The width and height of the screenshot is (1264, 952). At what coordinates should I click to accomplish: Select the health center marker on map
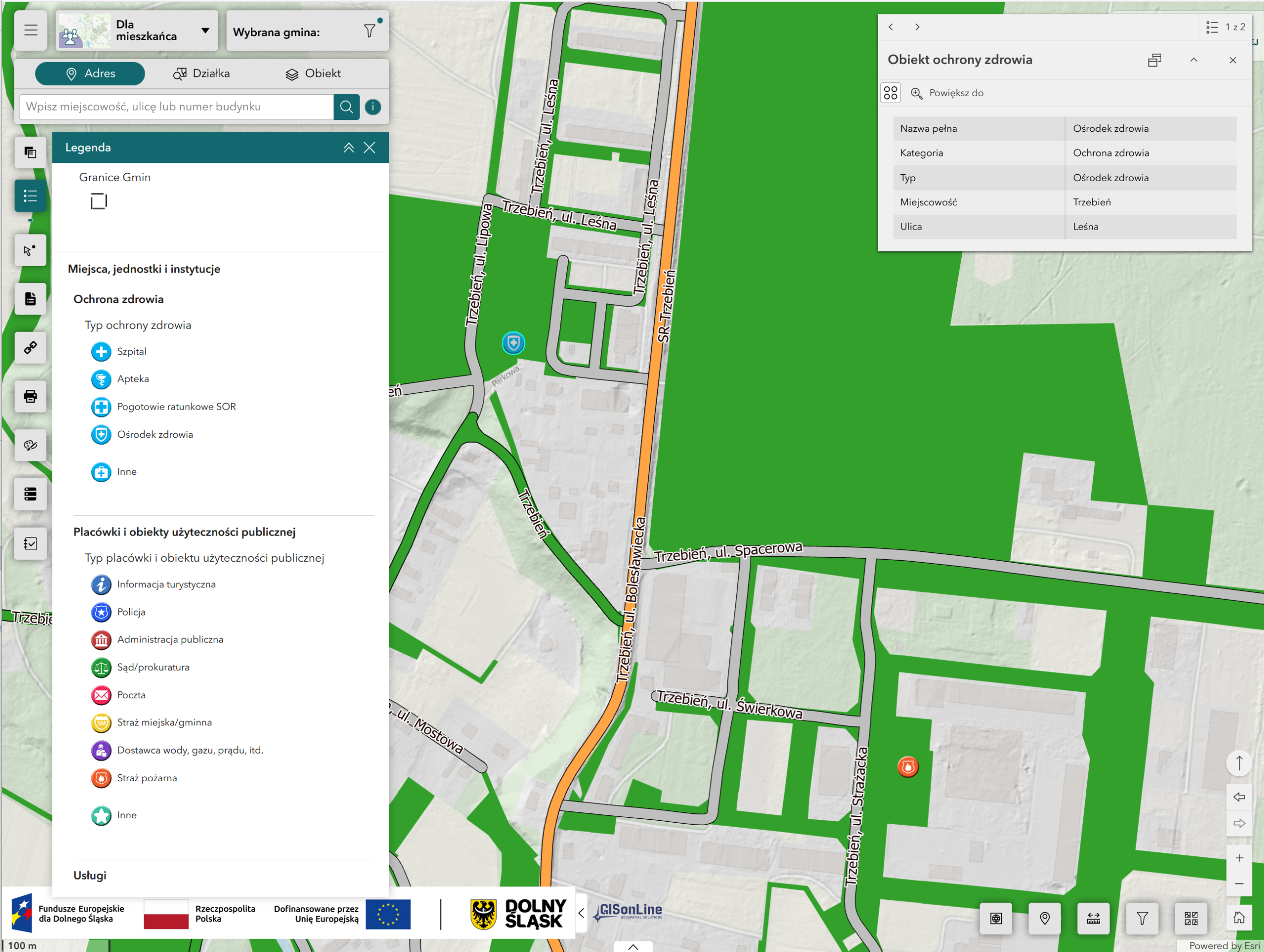(513, 343)
